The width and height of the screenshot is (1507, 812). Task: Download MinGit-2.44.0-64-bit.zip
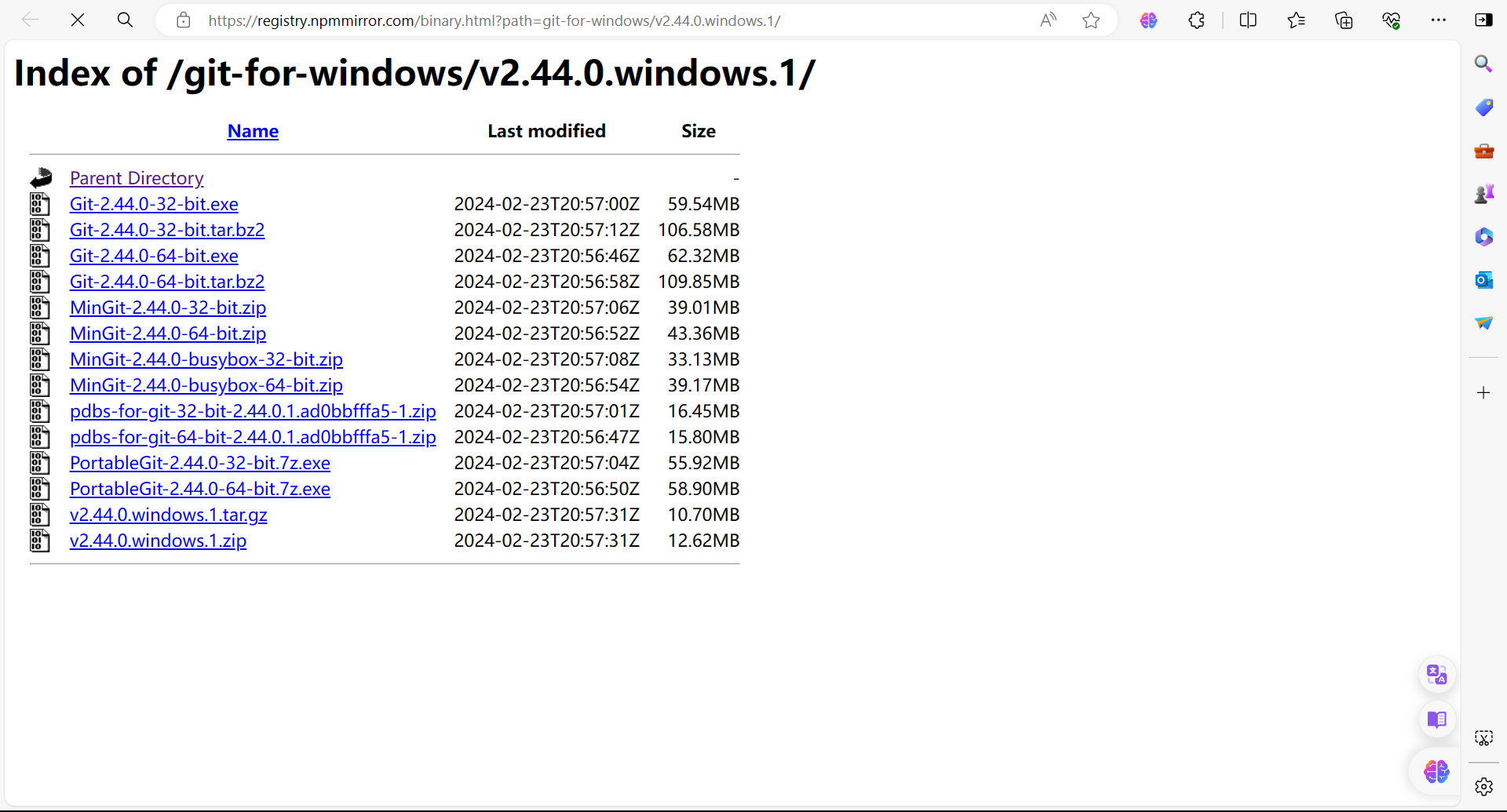tap(168, 333)
